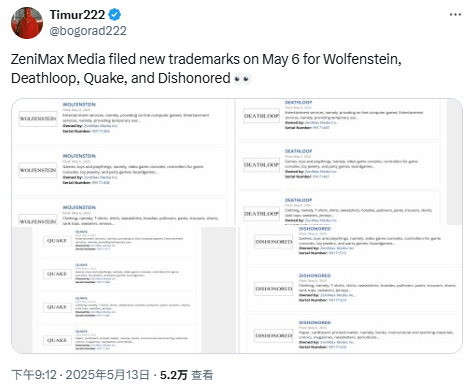Click the WOLFENSTEIN logo box in first listing

pyautogui.click(x=38, y=119)
